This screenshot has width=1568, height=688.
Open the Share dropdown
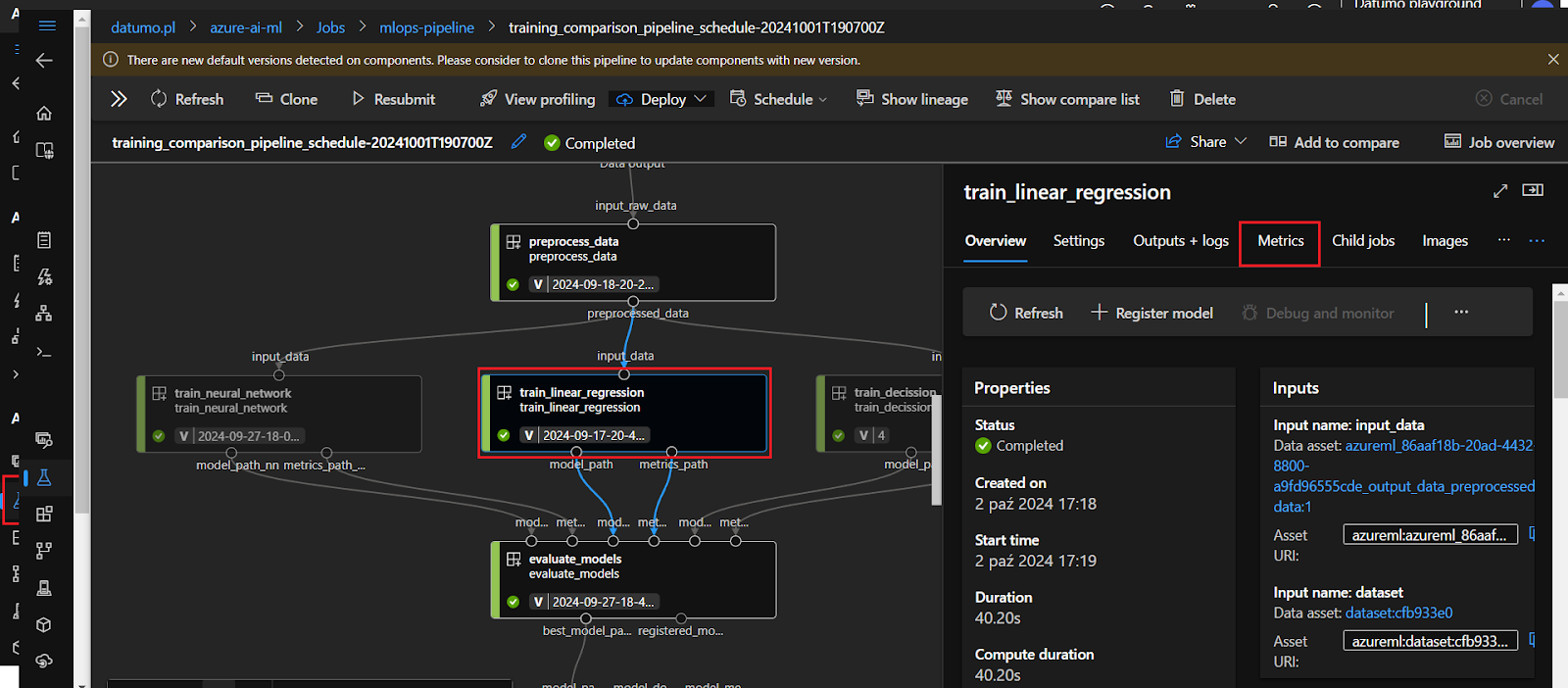coord(1205,142)
